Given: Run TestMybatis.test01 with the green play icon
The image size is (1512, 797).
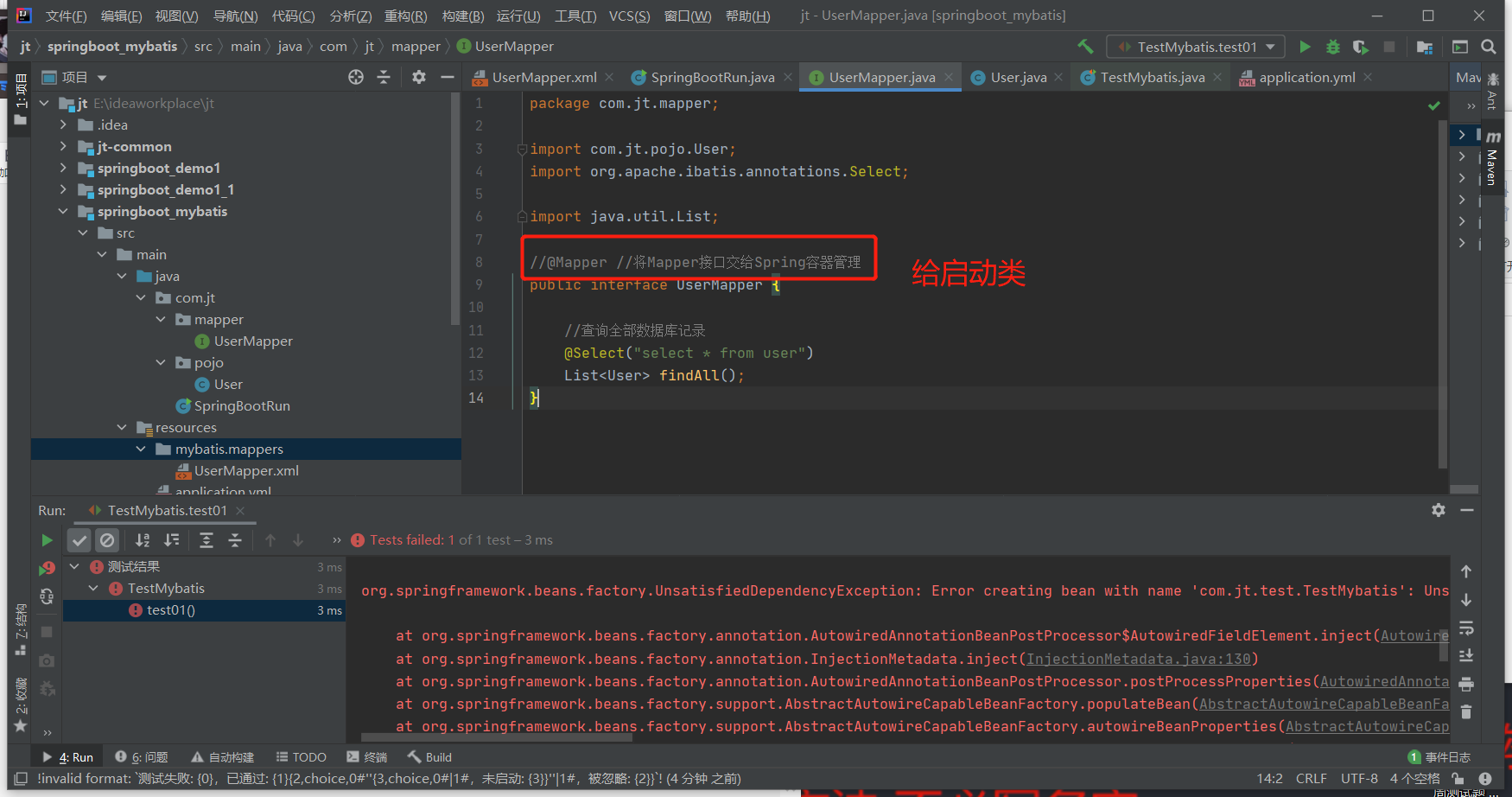Looking at the screenshot, I should point(1305,47).
